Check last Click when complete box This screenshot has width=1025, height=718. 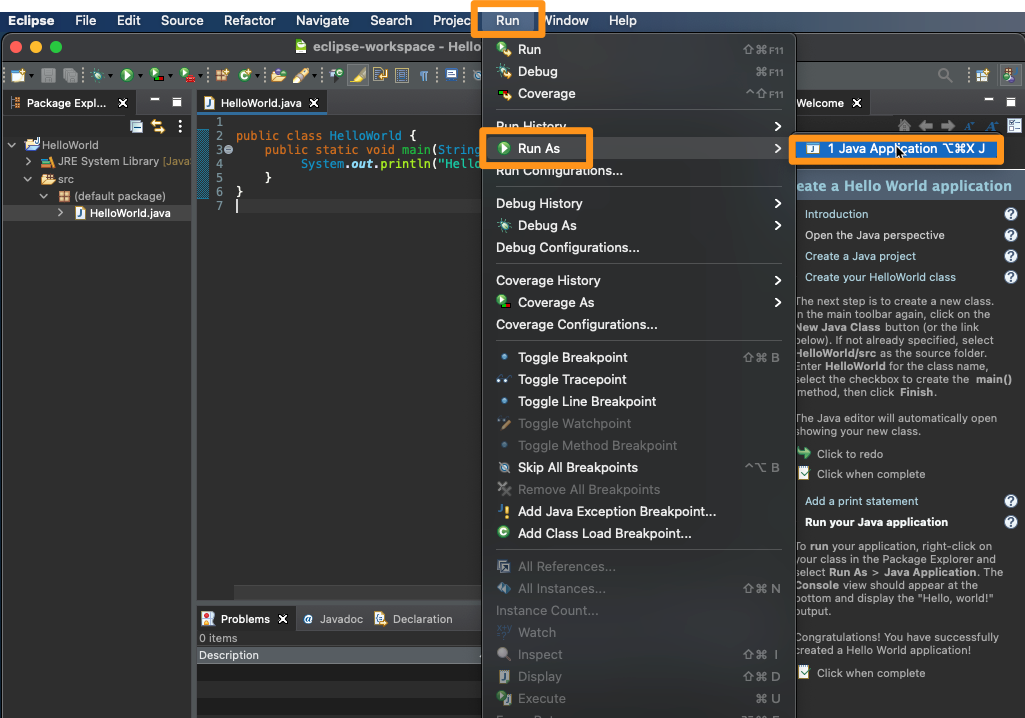804,673
